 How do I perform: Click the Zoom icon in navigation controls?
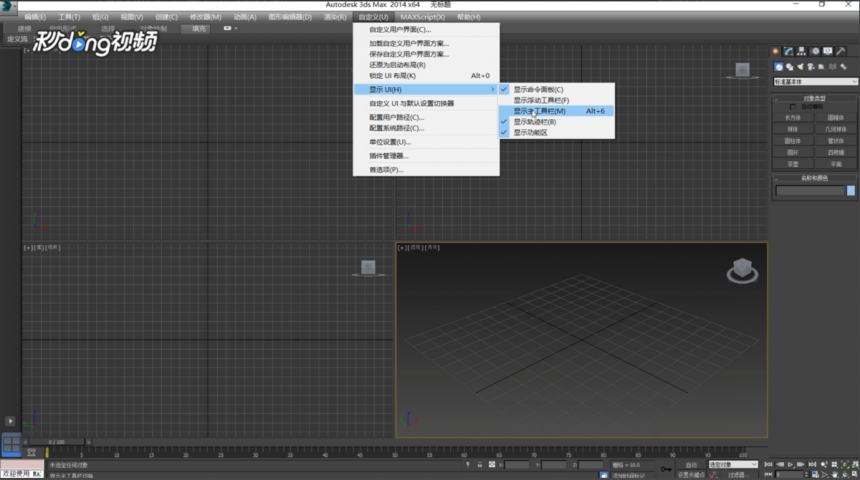point(824,465)
